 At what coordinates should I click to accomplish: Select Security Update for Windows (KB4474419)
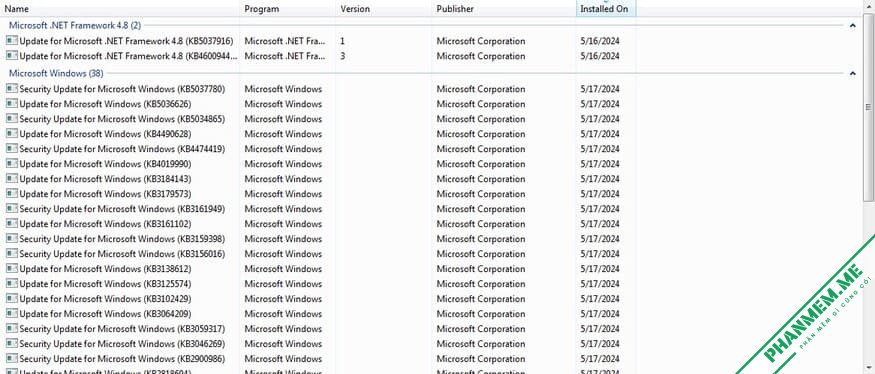point(122,149)
